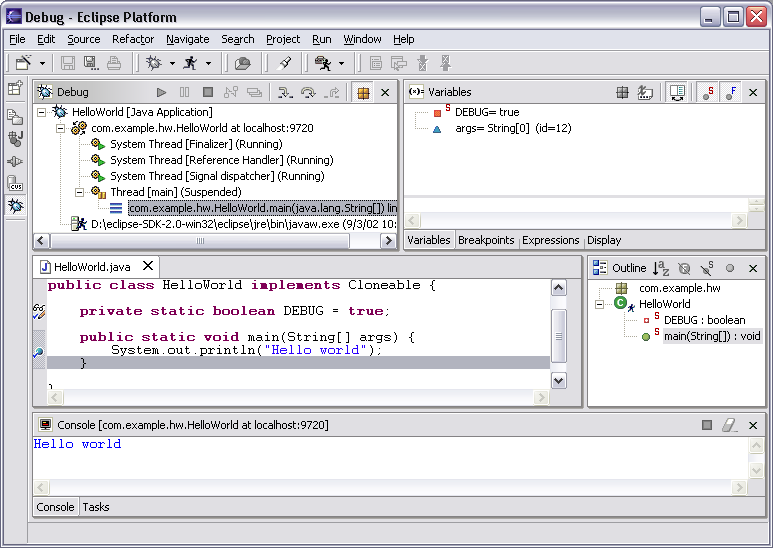The height and width of the screenshot is (548, 773).
Task: Click the New wizard toolbar icon
Action: coord(23,63)
